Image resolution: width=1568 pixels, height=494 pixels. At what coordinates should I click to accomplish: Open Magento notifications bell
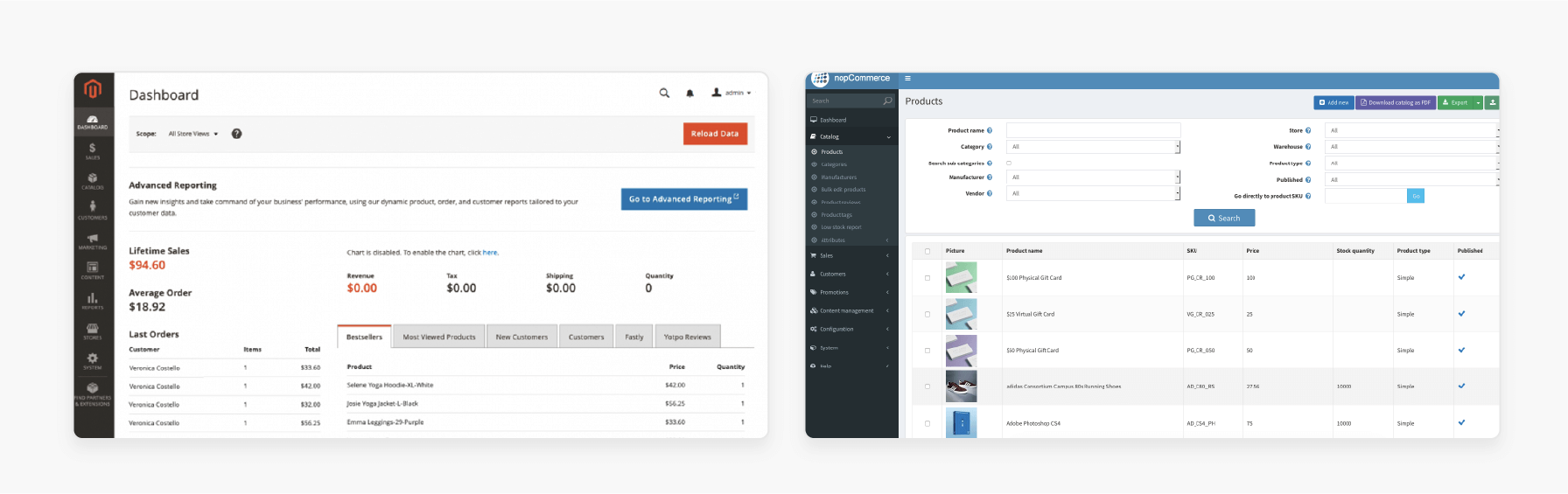point(689,93)
